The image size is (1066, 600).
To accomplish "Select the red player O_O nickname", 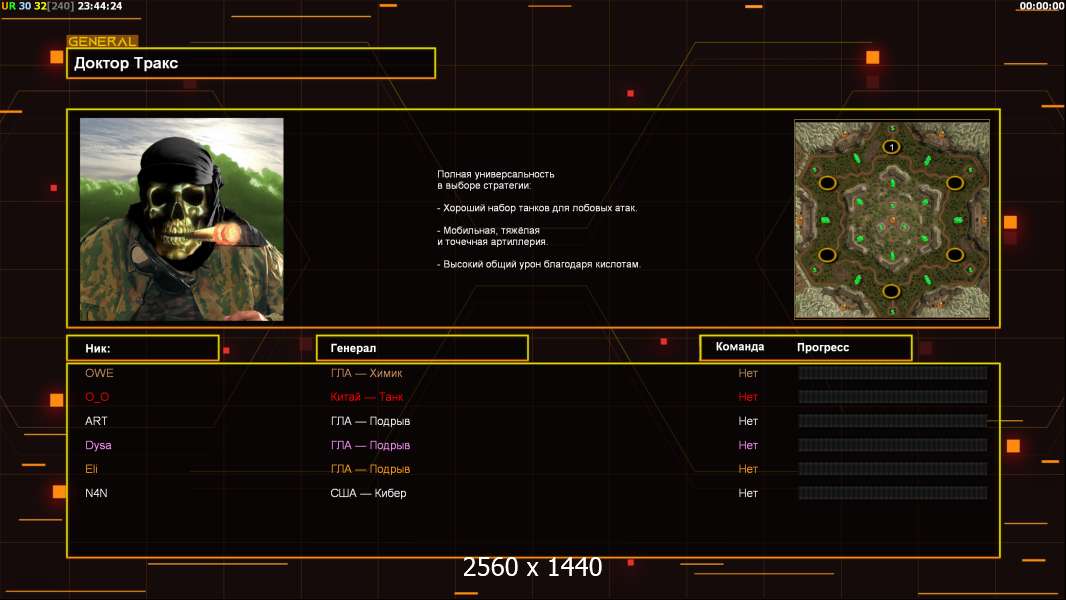I will [97, 397].
